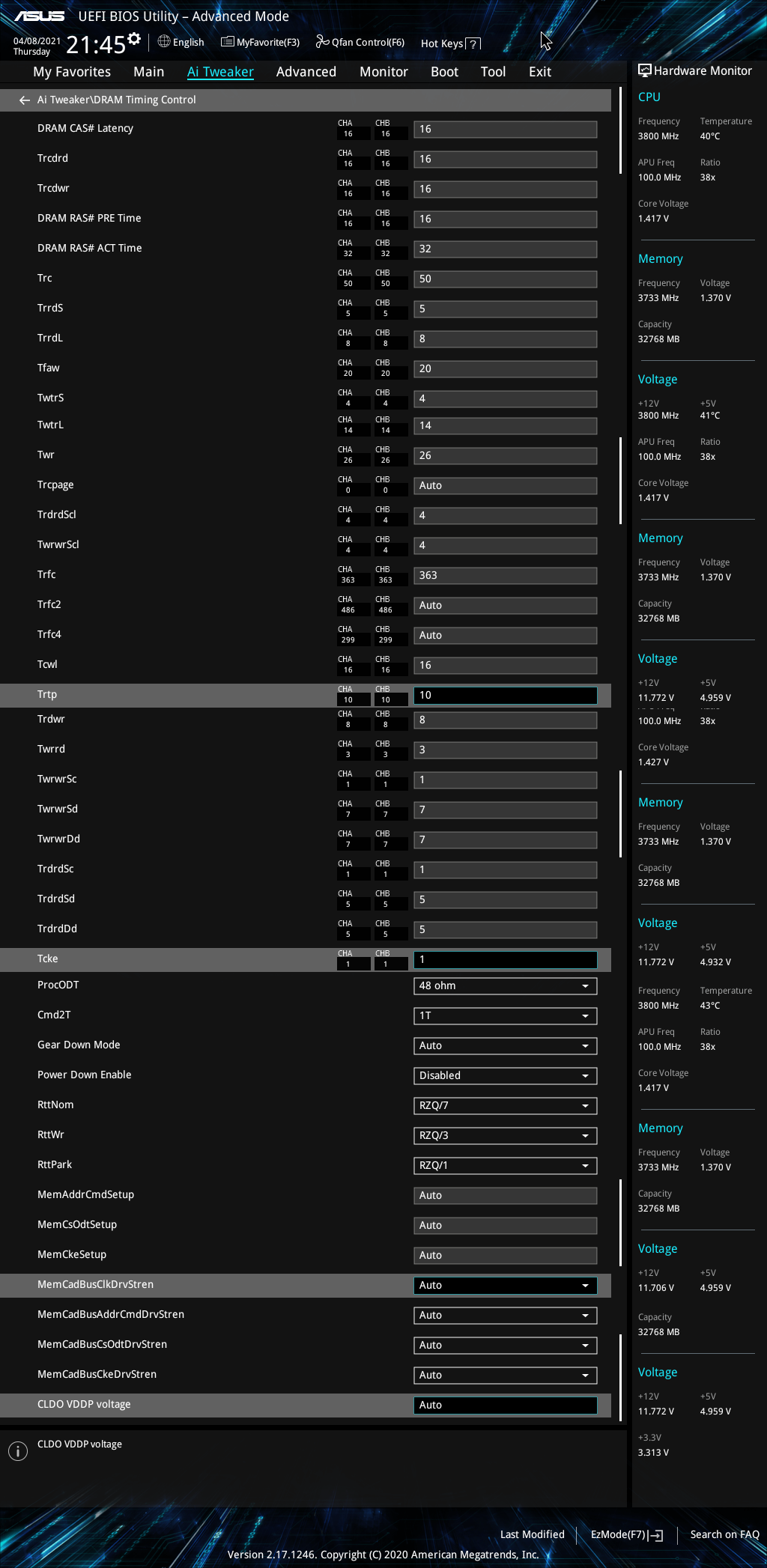767x1568 pixels.
Task: Go to the Exit tab
Action: click(539, 72)
